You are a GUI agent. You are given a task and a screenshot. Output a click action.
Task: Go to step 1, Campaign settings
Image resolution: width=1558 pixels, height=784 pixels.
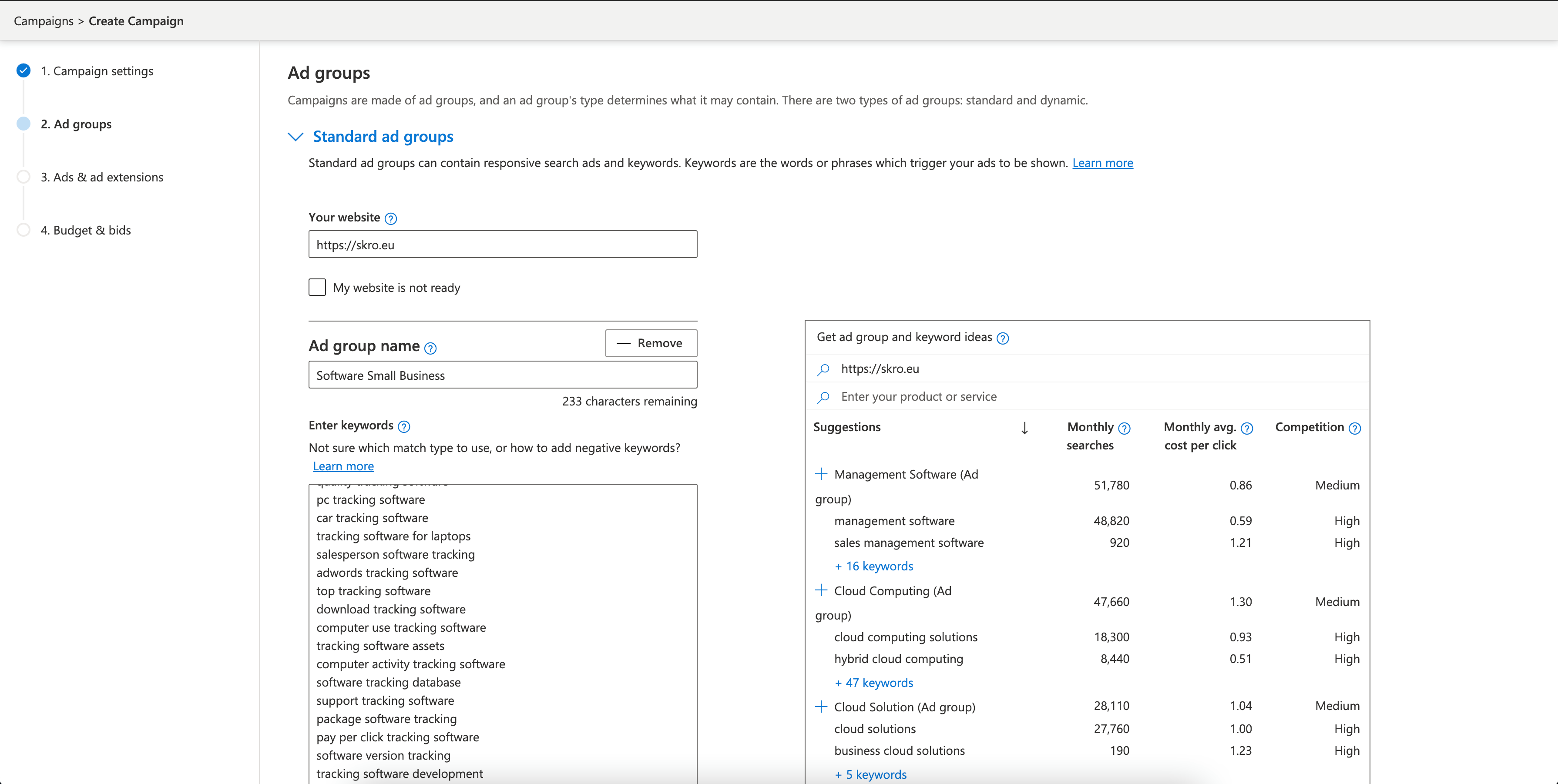pos(97,71)
